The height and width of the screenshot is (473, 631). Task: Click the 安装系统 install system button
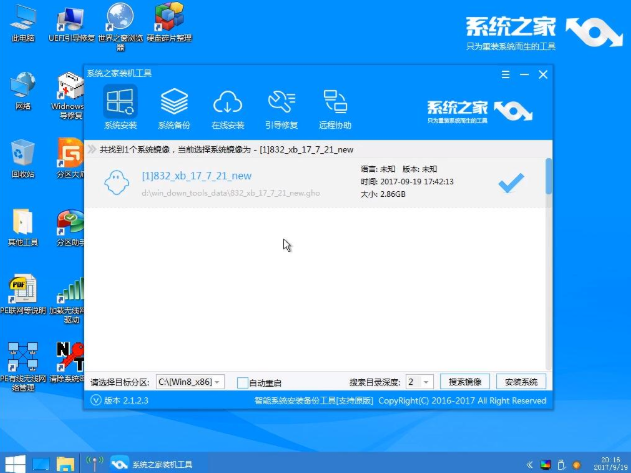coord(521,382)
